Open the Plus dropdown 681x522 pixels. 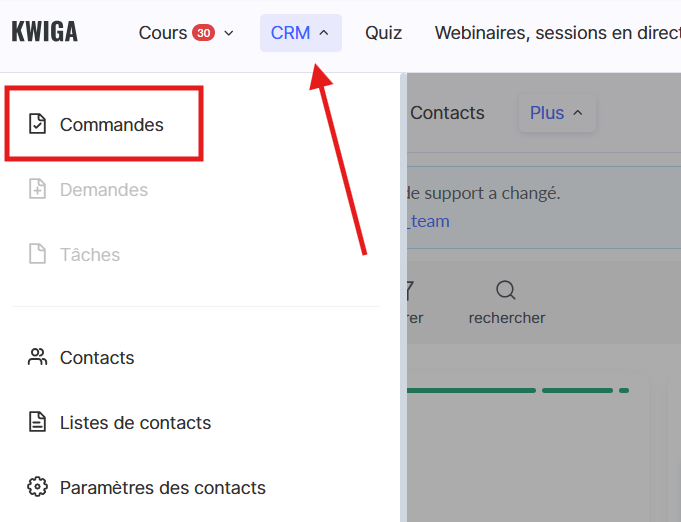pyautogui.click(x=556, y=113)
